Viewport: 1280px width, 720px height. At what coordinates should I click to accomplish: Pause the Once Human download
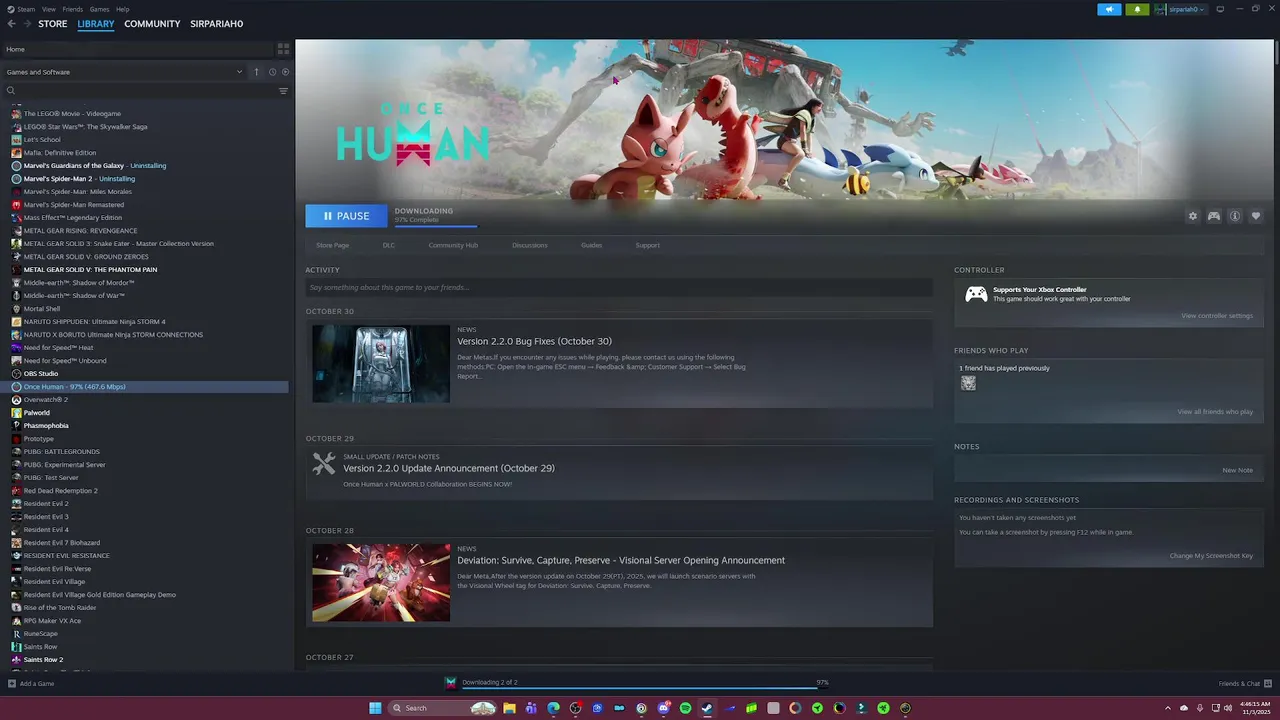(346, 216)
